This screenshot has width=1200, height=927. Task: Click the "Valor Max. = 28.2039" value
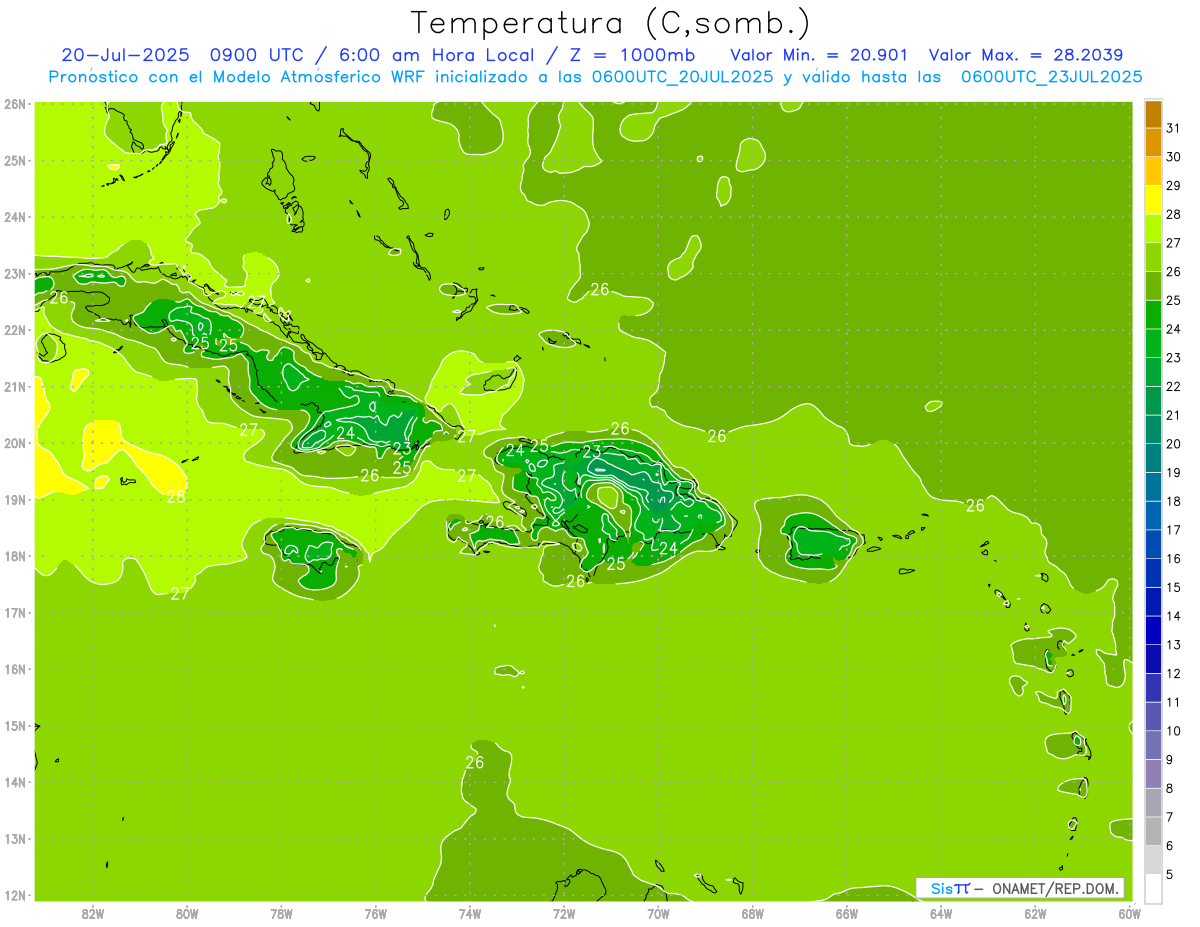(1025, 55)
